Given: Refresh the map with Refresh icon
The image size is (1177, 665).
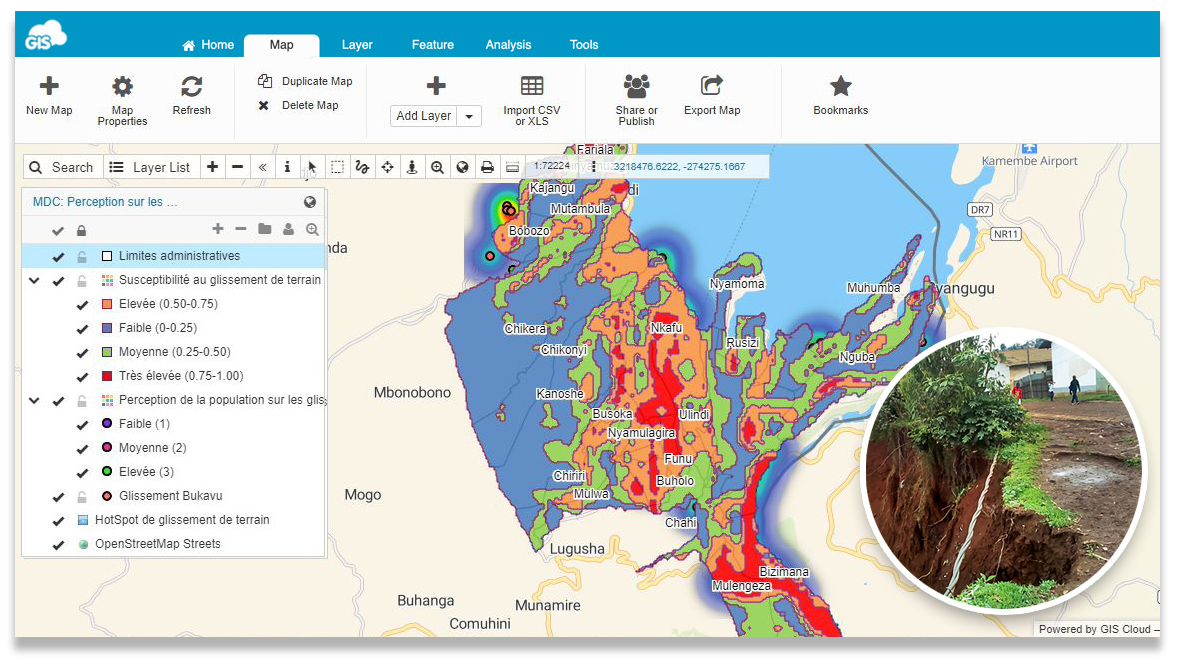Looking at the screenshot, I should pyautogui.click(x=191, y=86).
